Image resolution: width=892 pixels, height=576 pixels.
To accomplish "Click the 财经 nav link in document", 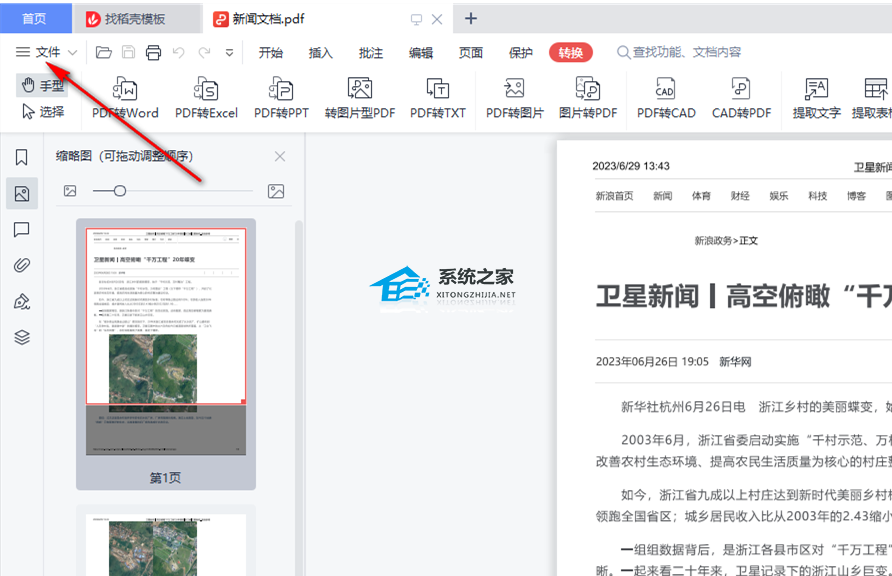I will tap(740, 196).
